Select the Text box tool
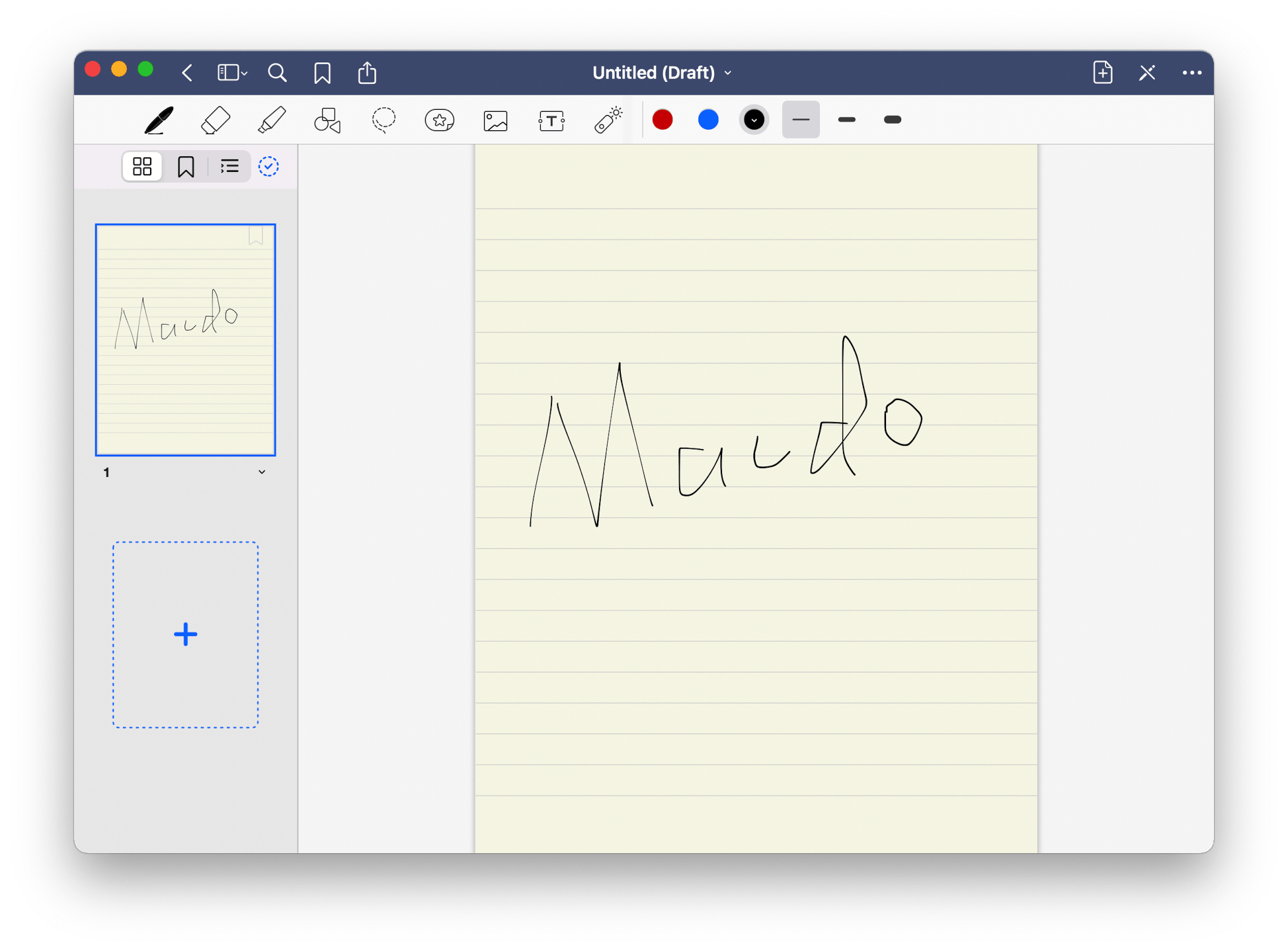This screenshot has width=1288, height=951. tap(551, 120)
